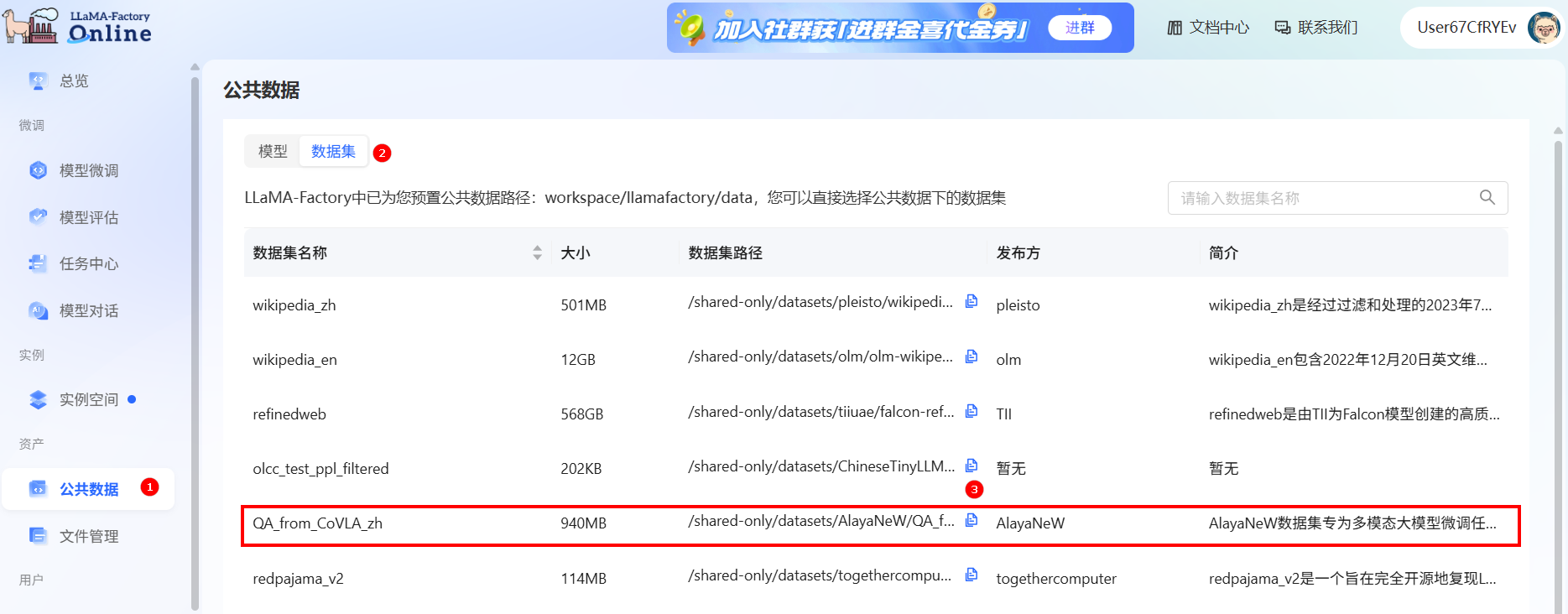Click the 进群 banner button
Image resolution: width=1568 pixels, height=614 pixels.
[1079, 28]
